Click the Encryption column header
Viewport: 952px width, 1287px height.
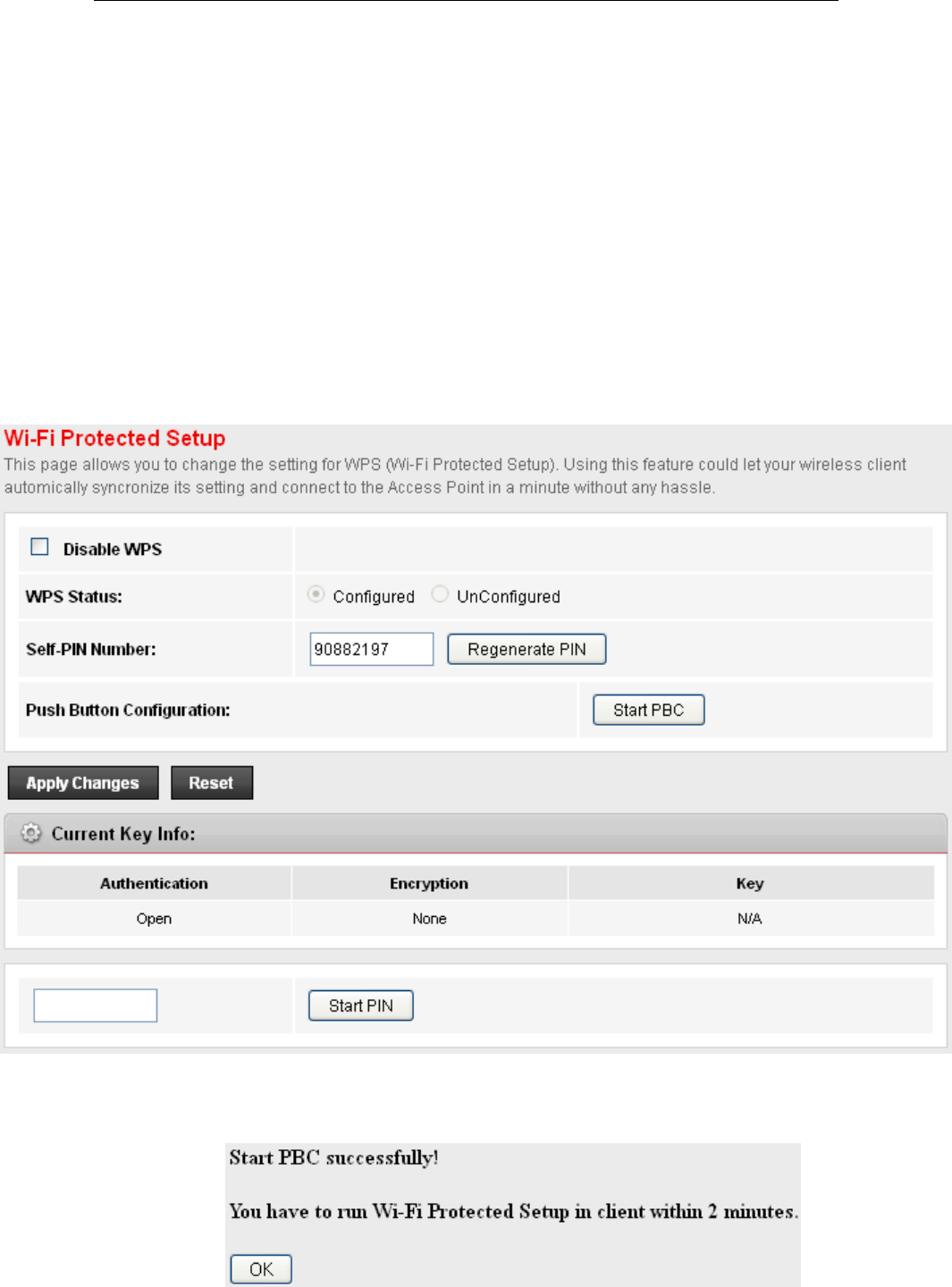[429, 883]
